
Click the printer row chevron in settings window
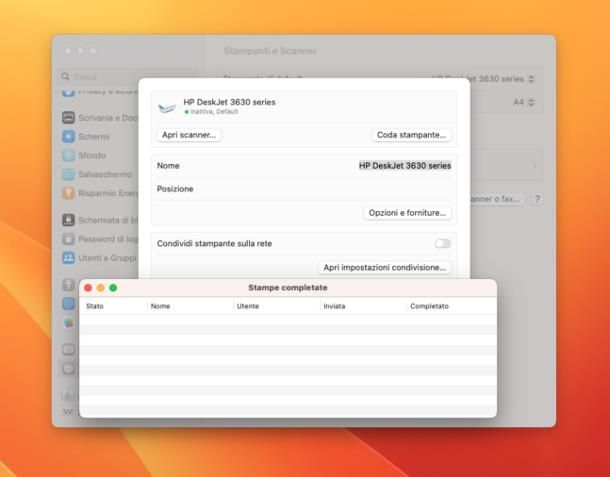(x=534, y=165)
